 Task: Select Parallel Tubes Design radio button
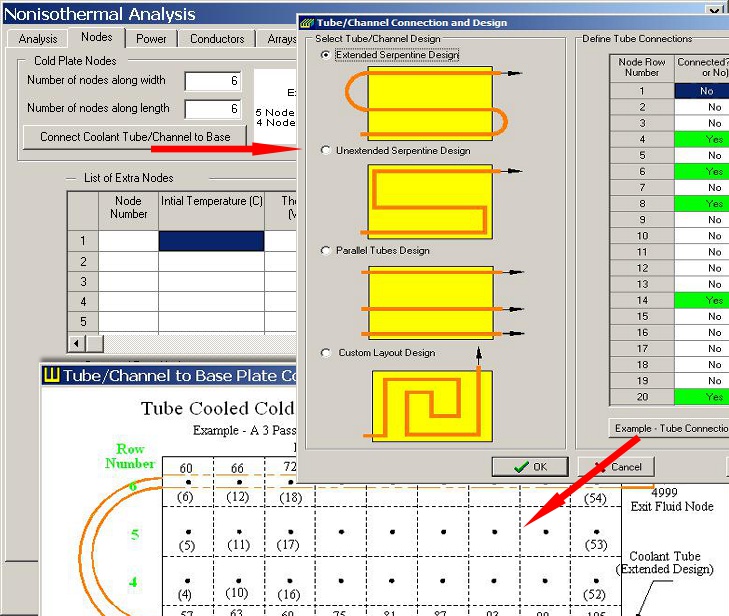(x=325, y=250)
